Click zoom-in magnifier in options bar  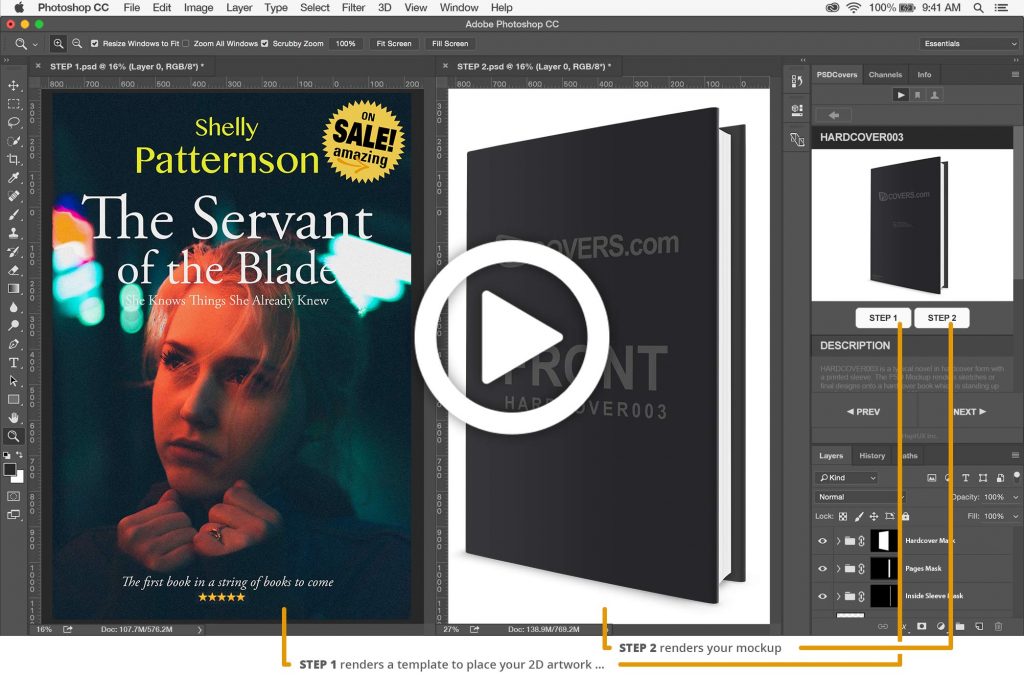pyautogui.click(x=59, y=44)
